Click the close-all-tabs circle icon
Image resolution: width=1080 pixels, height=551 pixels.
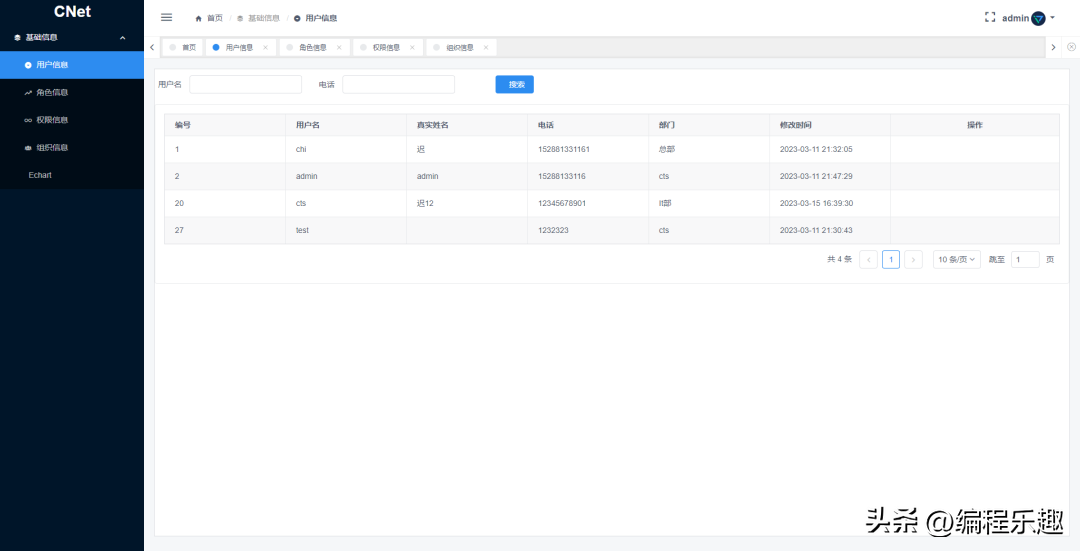tap(1071, 47)
